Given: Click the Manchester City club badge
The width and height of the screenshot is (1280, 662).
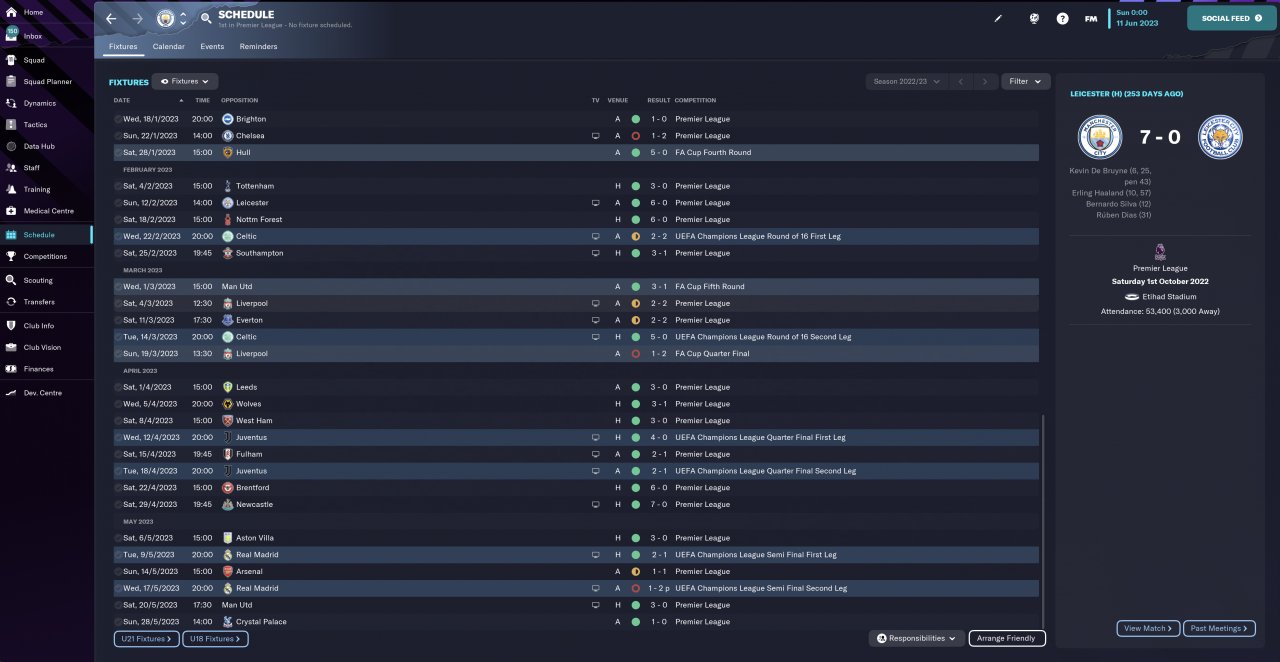Looking at the screenshot, I should (x=165, y=18).
